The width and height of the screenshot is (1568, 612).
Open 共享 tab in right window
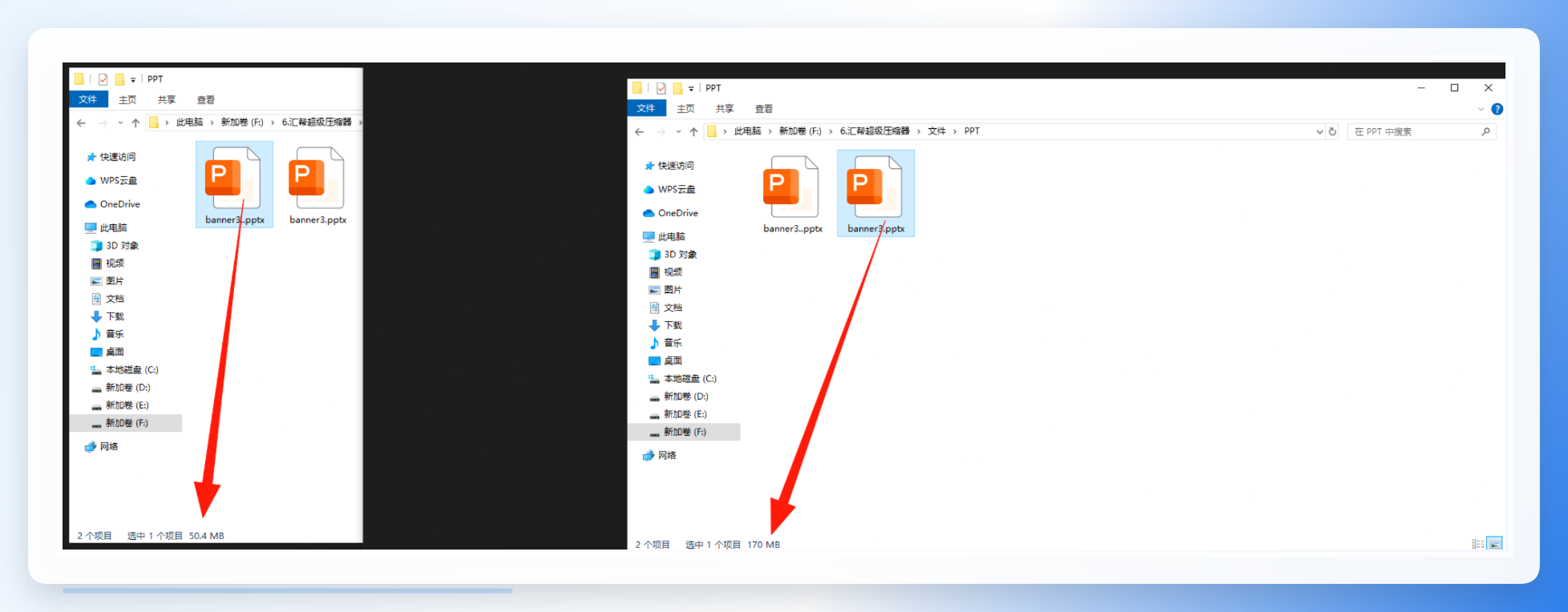[725, 108]
